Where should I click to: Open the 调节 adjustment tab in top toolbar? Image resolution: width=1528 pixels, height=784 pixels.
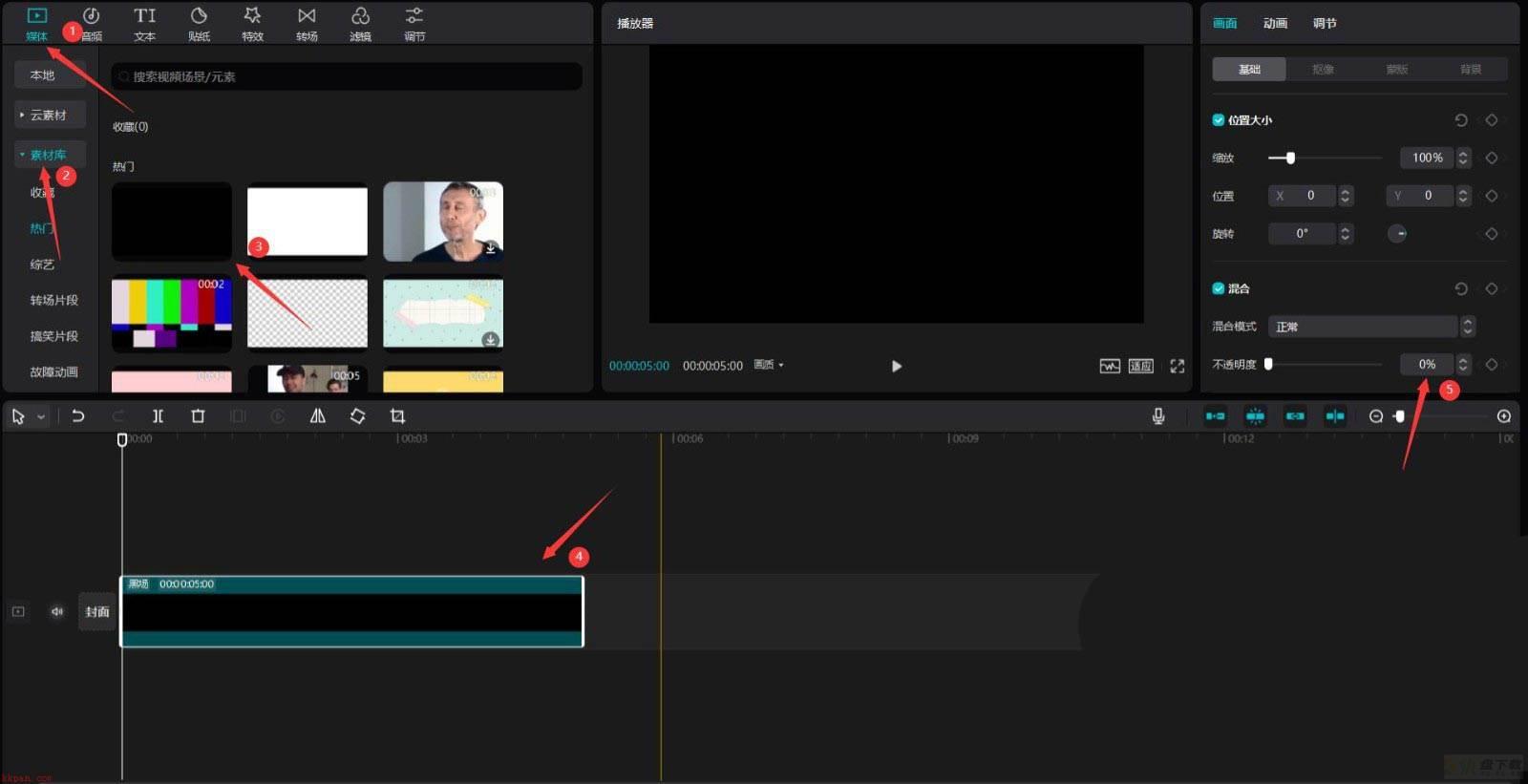[x=414, y=24]
